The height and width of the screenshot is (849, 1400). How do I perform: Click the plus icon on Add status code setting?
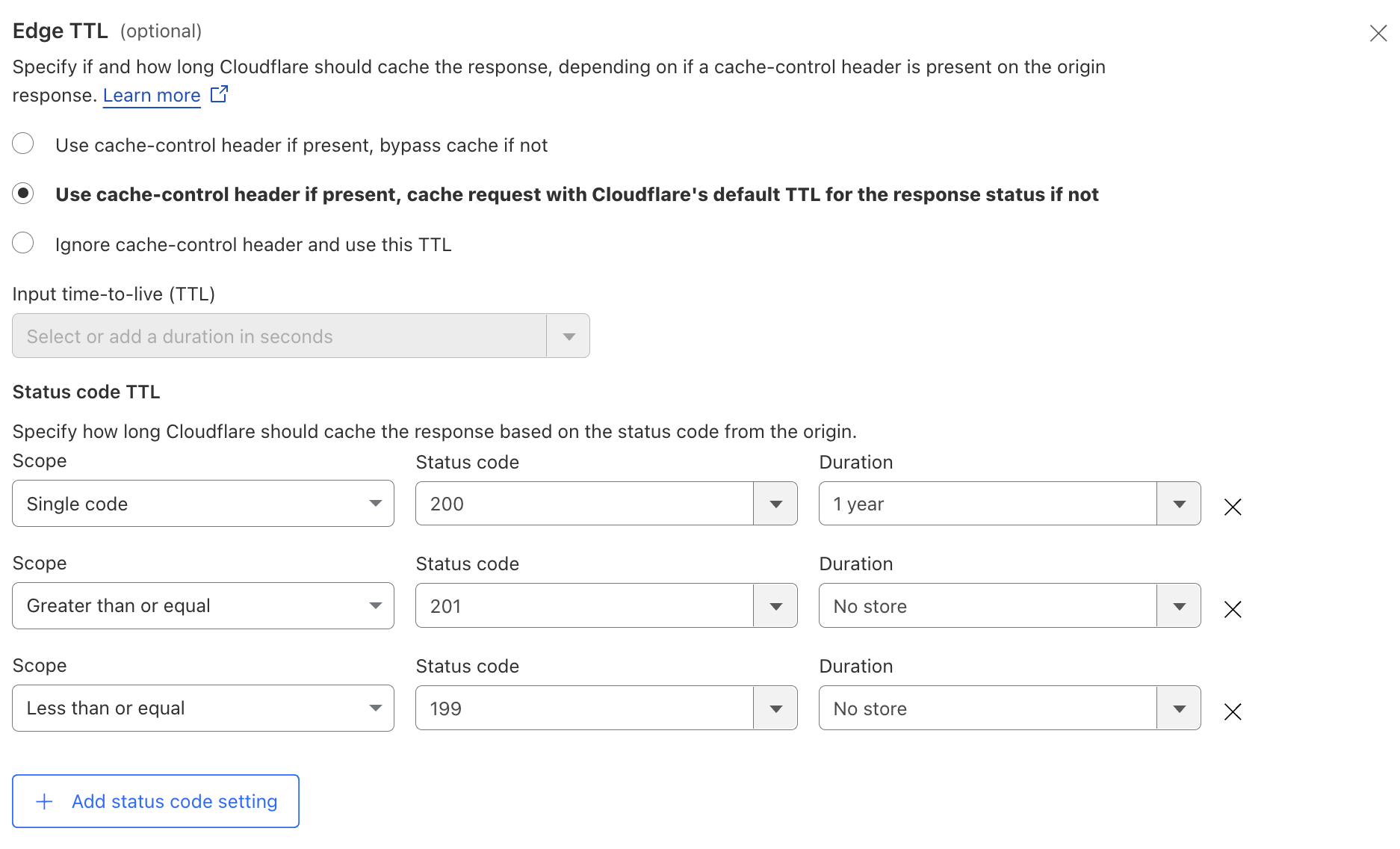[45, 801]
